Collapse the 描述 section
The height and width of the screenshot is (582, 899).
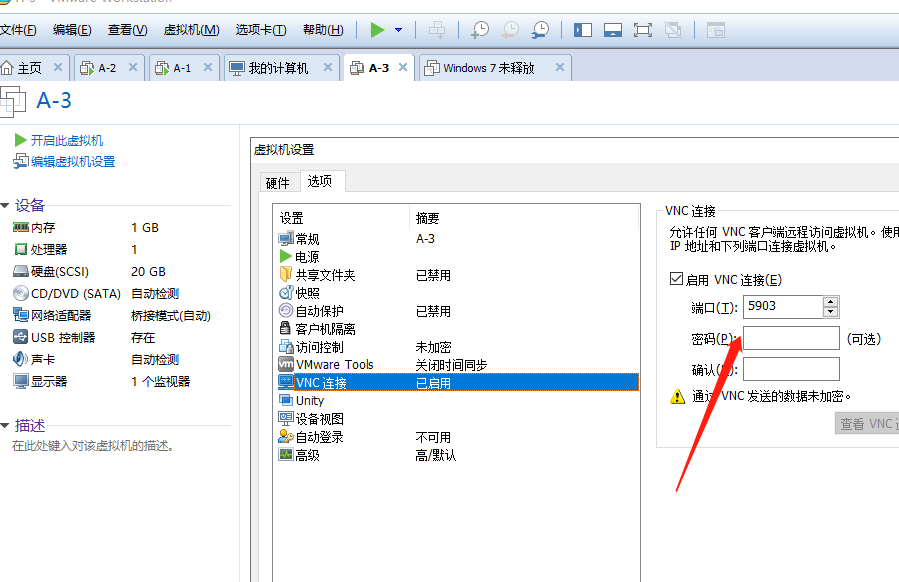(x=5, y=425)
